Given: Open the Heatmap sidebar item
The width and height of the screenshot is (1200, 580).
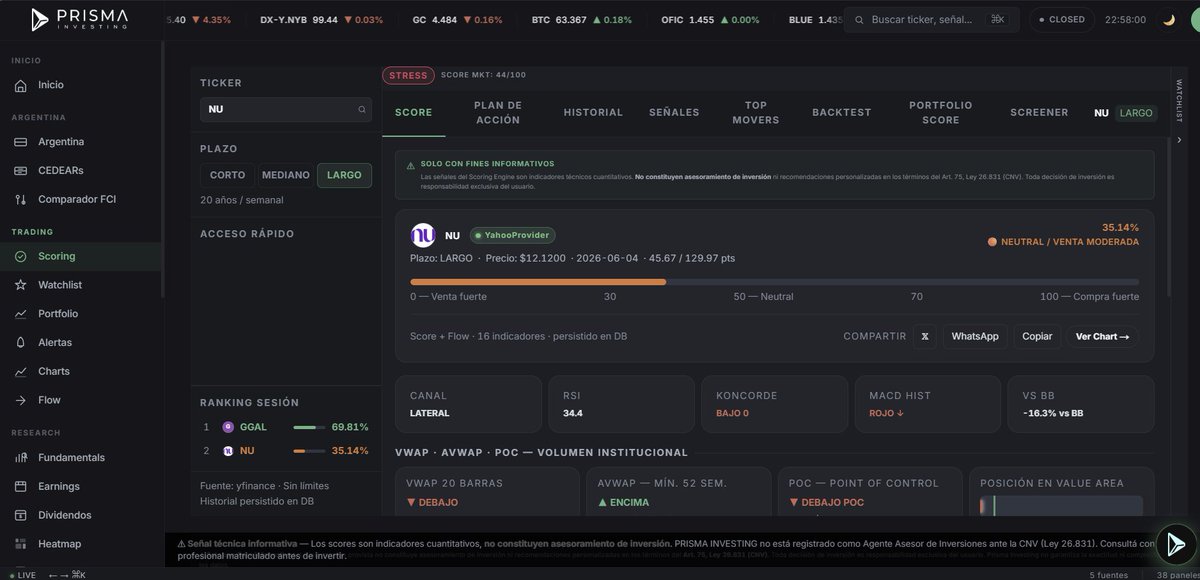Looking at the screenshot, I should pyautogui.click(x=80, y=544).
